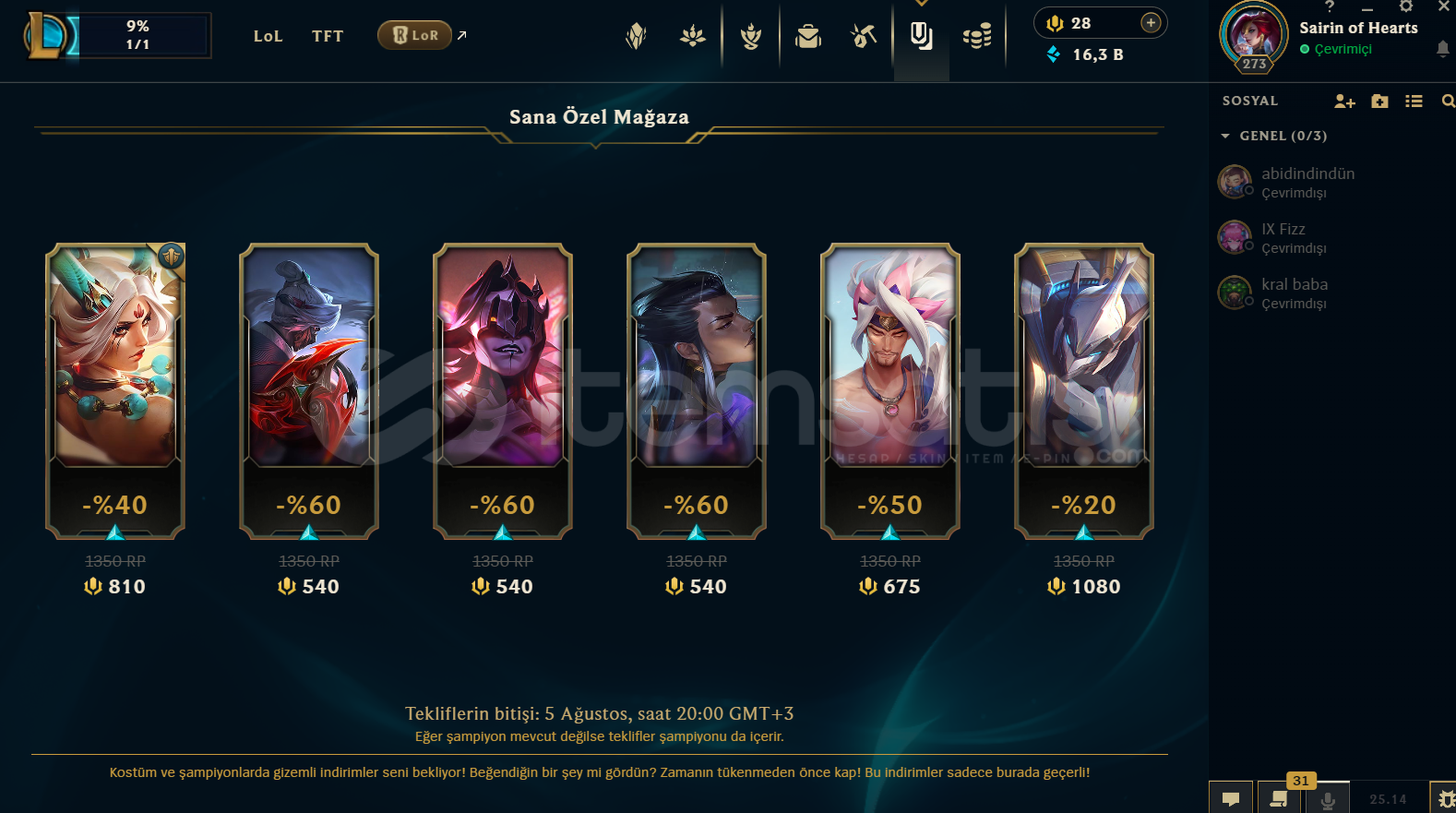Image resolution: width=1456 pixels, height=813 pixels.
Task: Open the Loot hextech crafting icon
Action: click(864, 36)
